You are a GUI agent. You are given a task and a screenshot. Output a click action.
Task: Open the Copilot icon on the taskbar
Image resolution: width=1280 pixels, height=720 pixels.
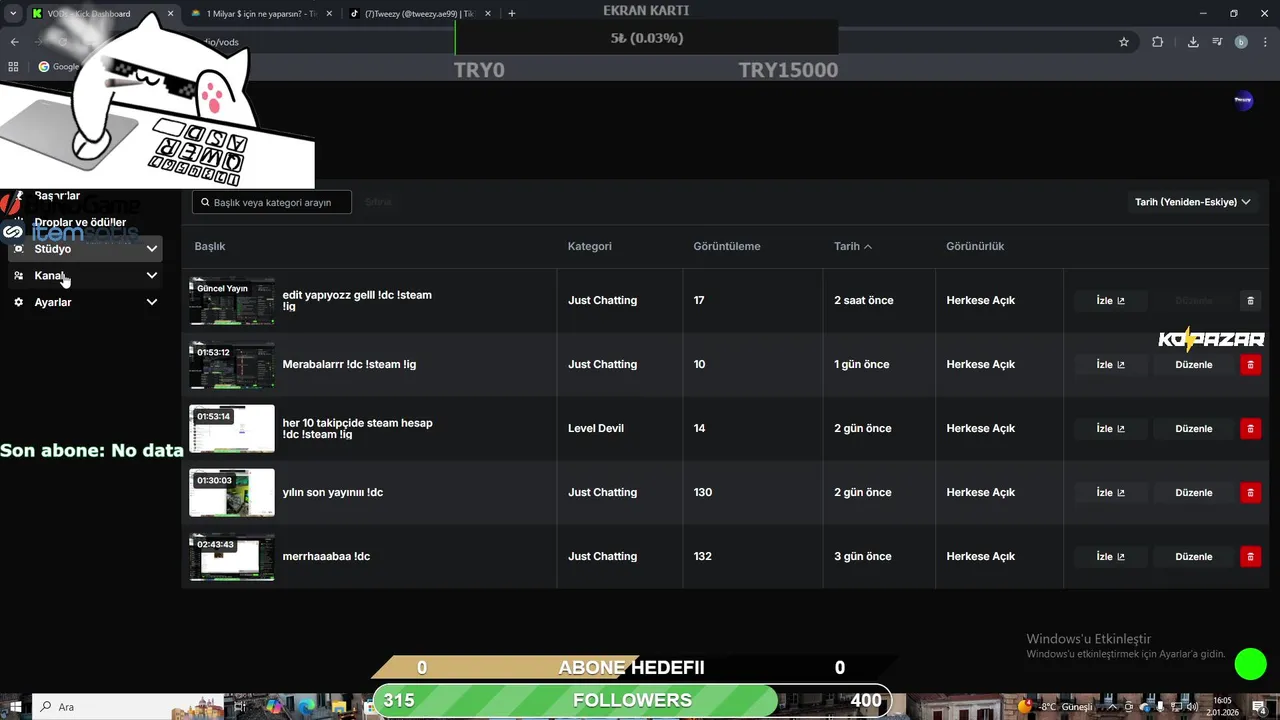[274, 706]
